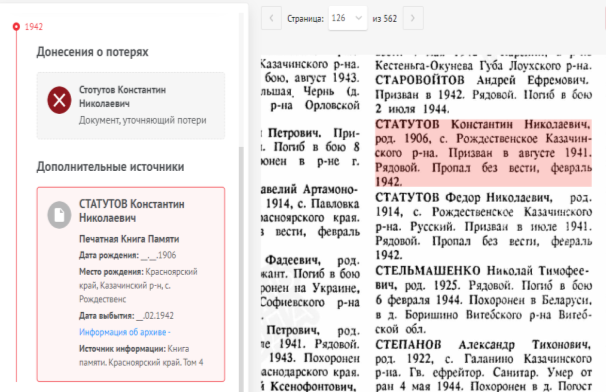Click the 1942 year label
Viewport: 606px width, 392px height.
point(34,27)
